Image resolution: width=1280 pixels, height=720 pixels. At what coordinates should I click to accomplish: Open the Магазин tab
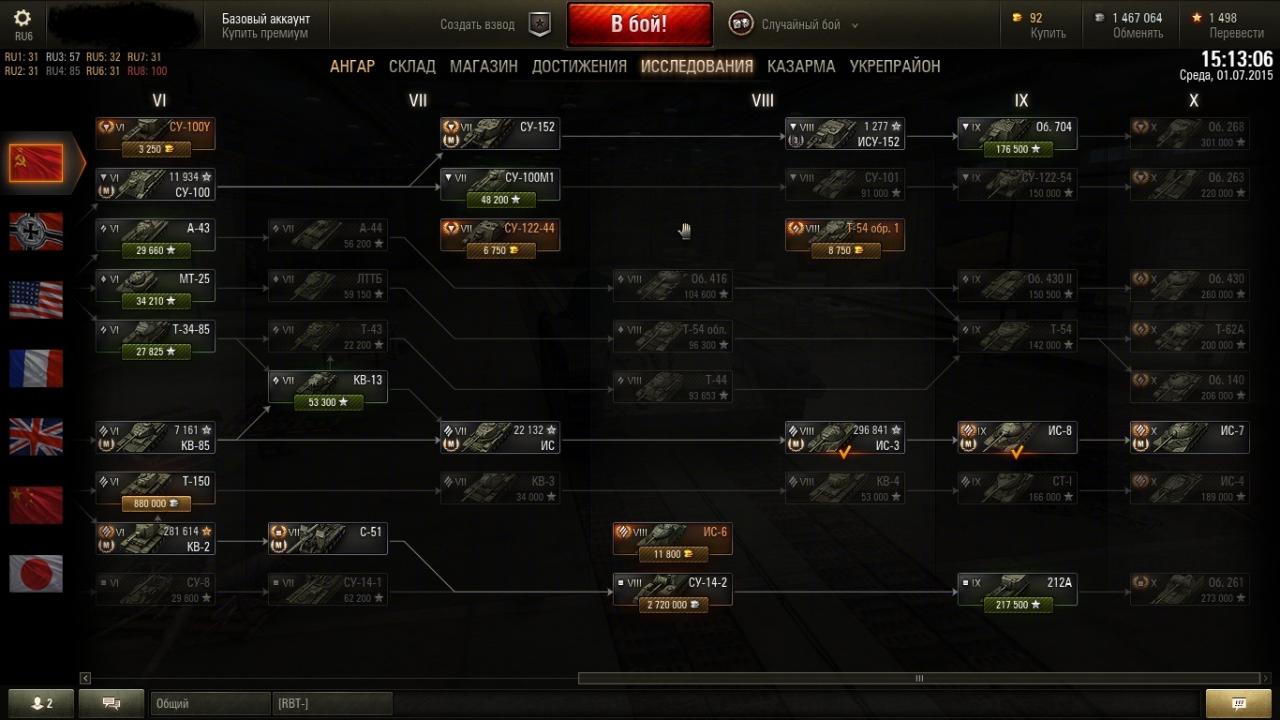(484, 66)
